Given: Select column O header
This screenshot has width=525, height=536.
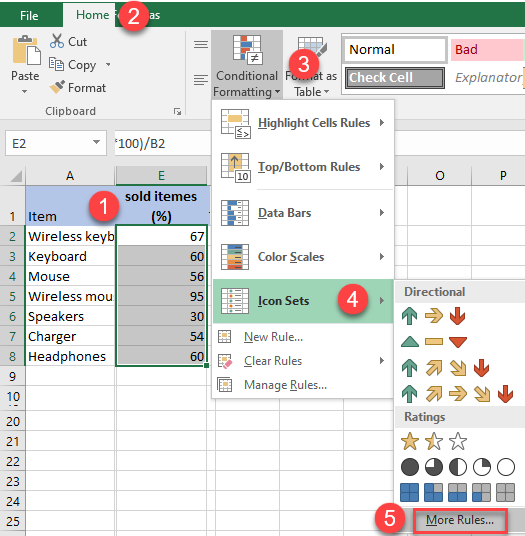Looking at the screenshot, I should (440, 176).
